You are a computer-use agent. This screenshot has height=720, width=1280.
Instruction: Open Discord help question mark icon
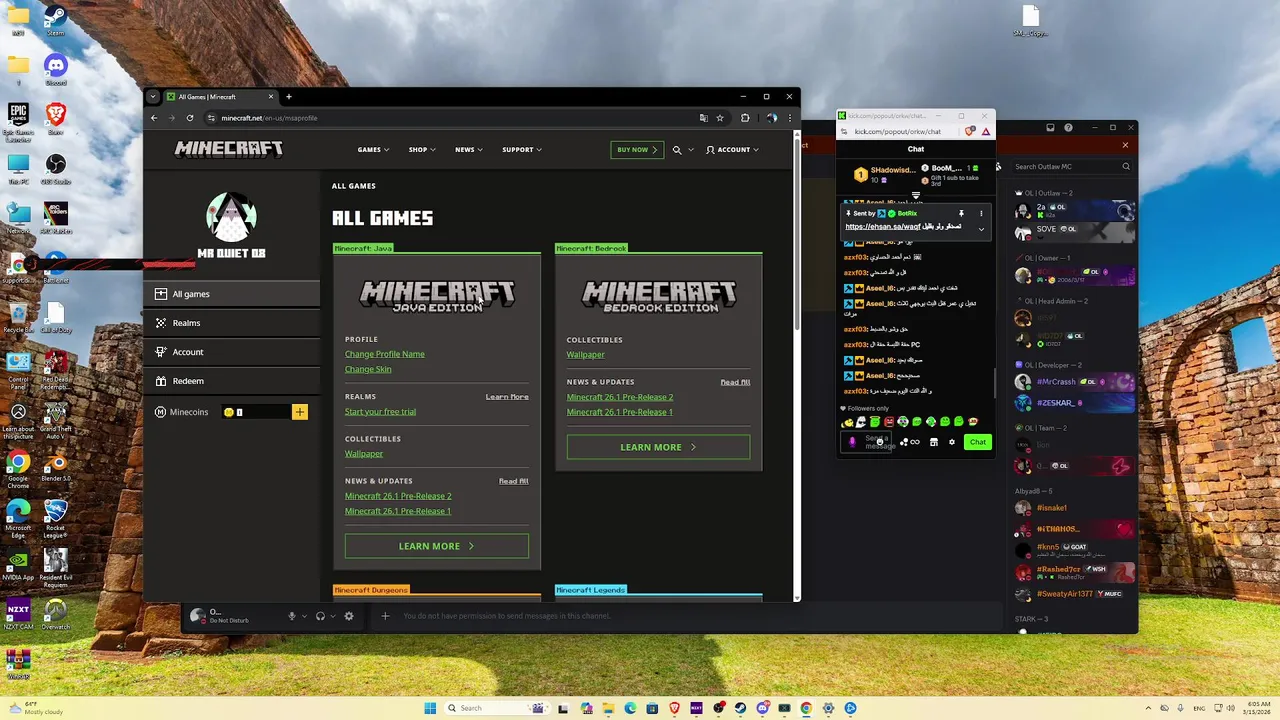[x=1068, y=128]
